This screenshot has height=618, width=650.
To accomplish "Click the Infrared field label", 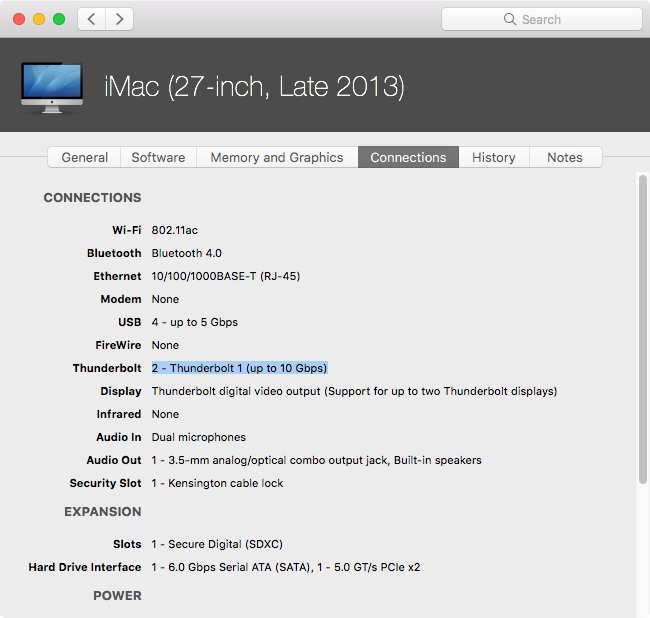I will click(x=119, y=414).
